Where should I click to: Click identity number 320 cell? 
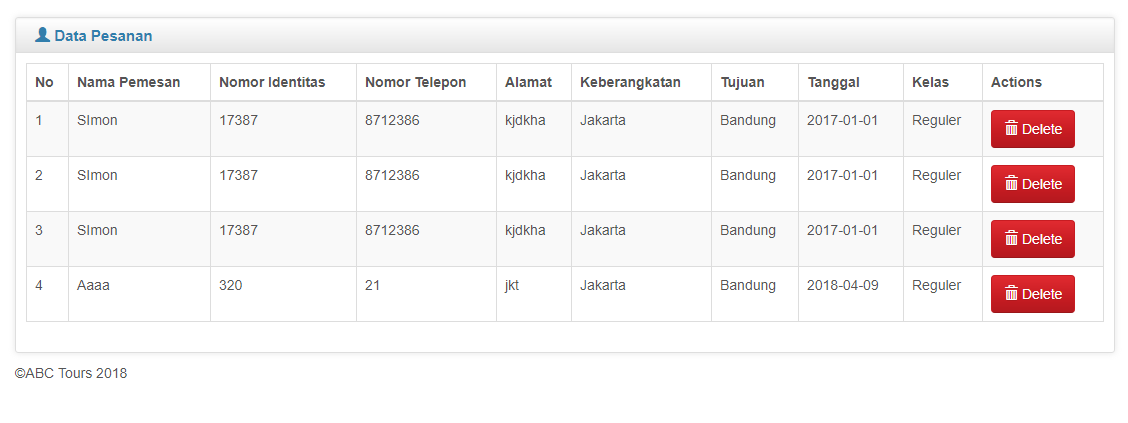[x=230, y=285]
